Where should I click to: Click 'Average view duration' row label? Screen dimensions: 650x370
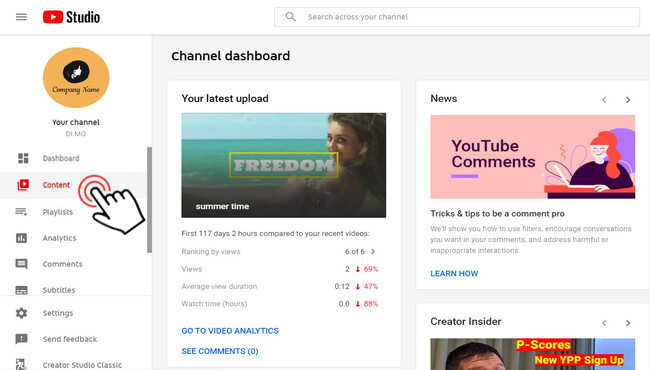point(219,286)
